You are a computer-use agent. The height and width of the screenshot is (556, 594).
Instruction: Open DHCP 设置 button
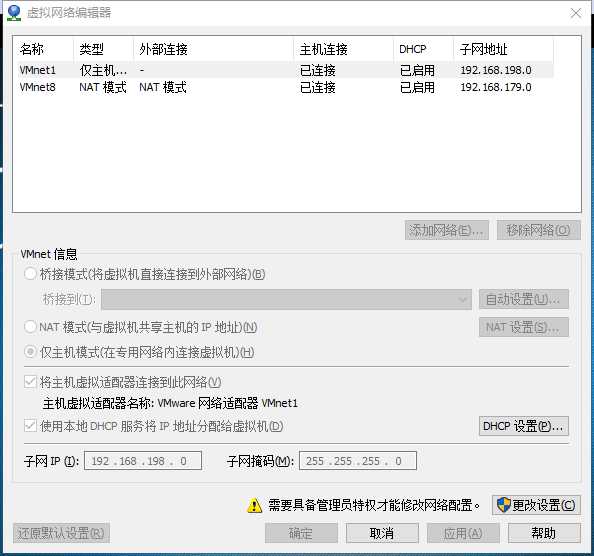click(524, 426)
